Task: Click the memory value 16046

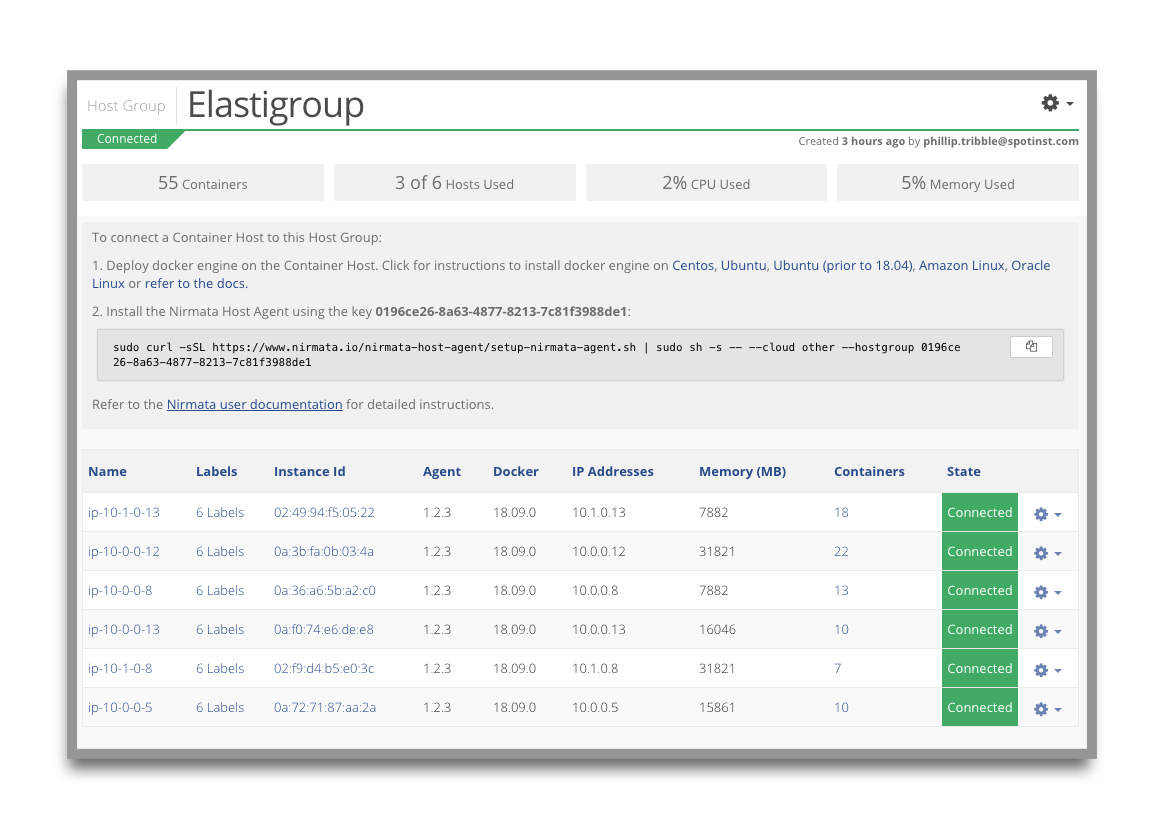Action: [x=717, y=629]
